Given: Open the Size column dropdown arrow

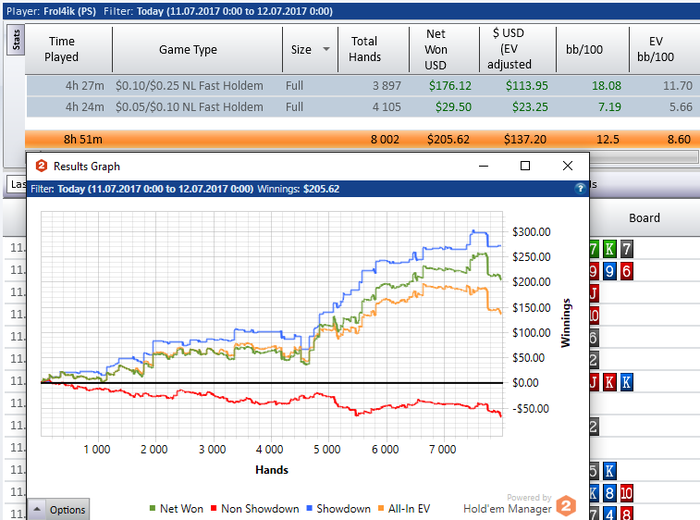Looking at the screenshot, I should 326,49.
